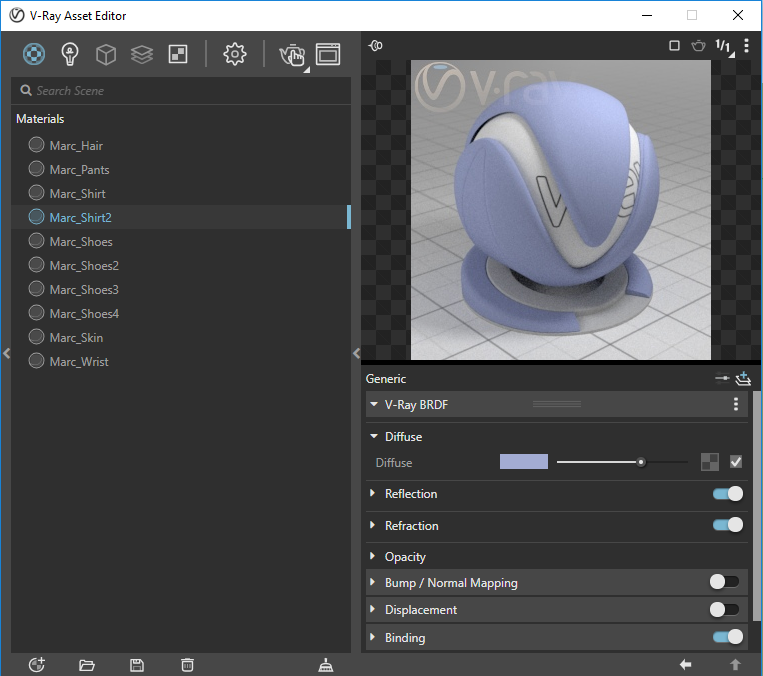Render preview with small teapot icon
The height and width of the screenshot is (676, 763).
coord(698,46)
